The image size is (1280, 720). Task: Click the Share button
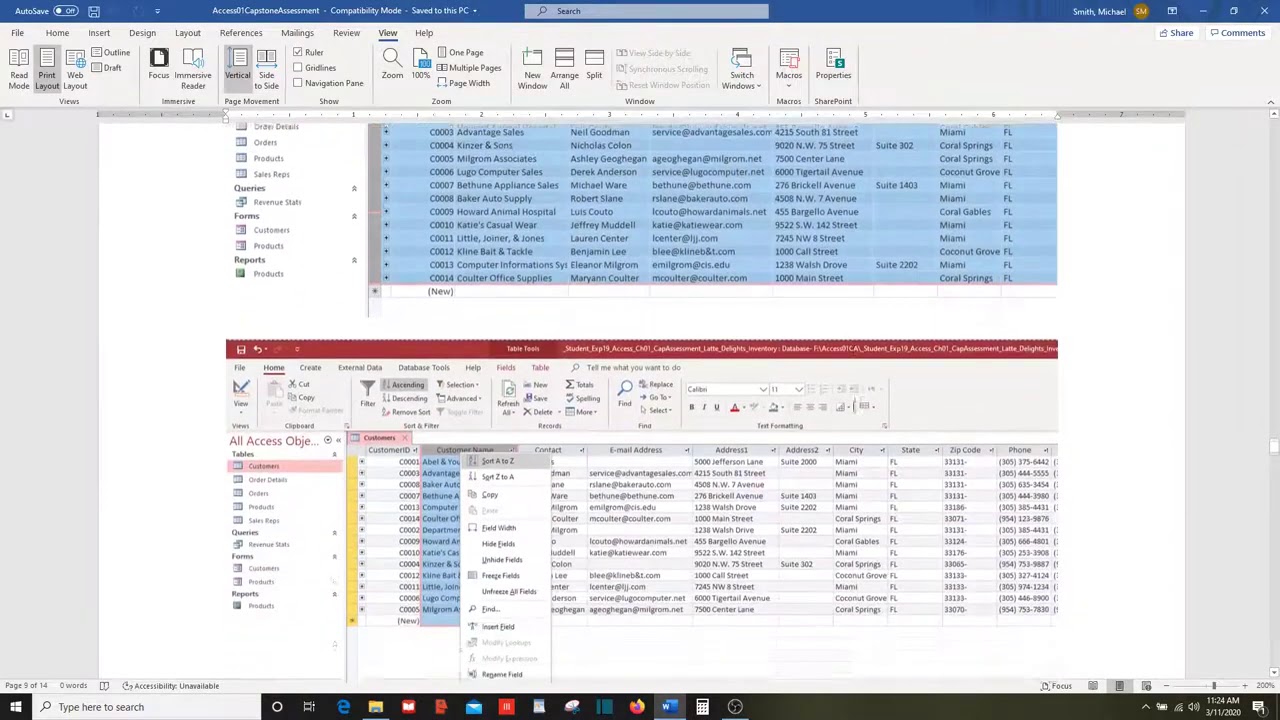point(1175,33)
